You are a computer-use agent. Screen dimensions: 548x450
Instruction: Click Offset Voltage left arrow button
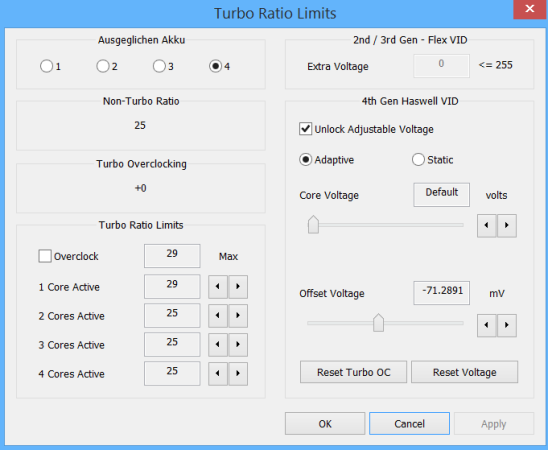(486, 325)
